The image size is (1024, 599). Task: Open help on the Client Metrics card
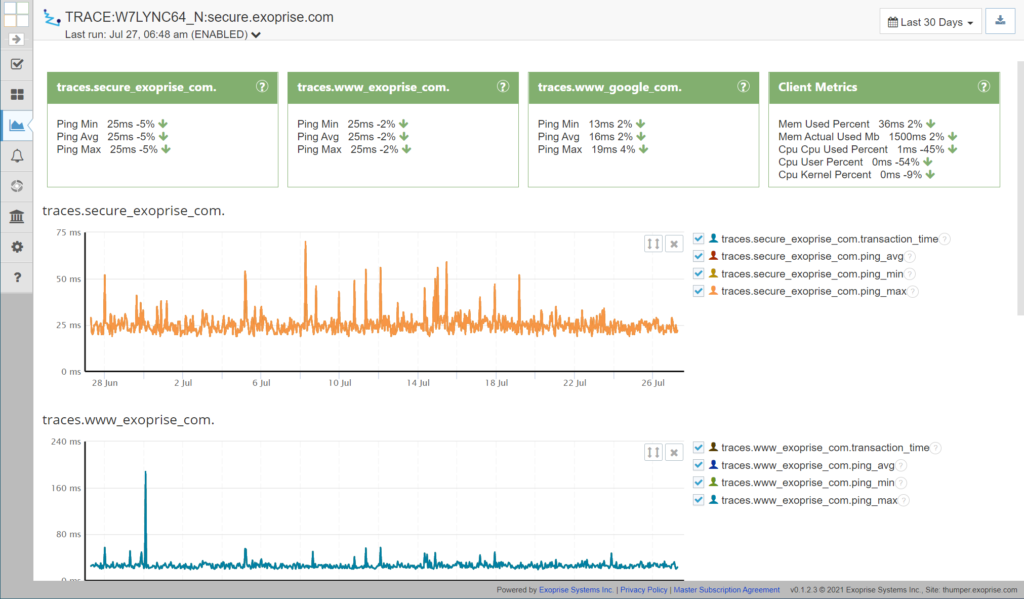(x=984, y=87)
